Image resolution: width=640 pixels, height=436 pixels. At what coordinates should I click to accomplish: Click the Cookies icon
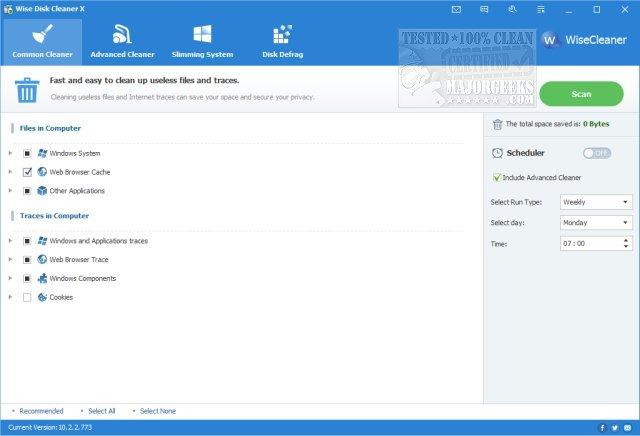[42, 297]
